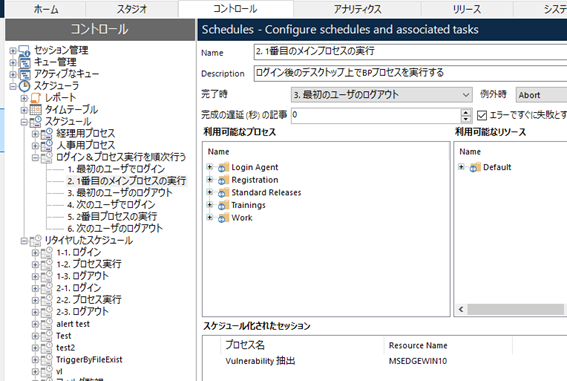Screen dimensions: 567x381
Task: Click the 1-3. ログアウト schedule icon
Action: click(47, 277)
